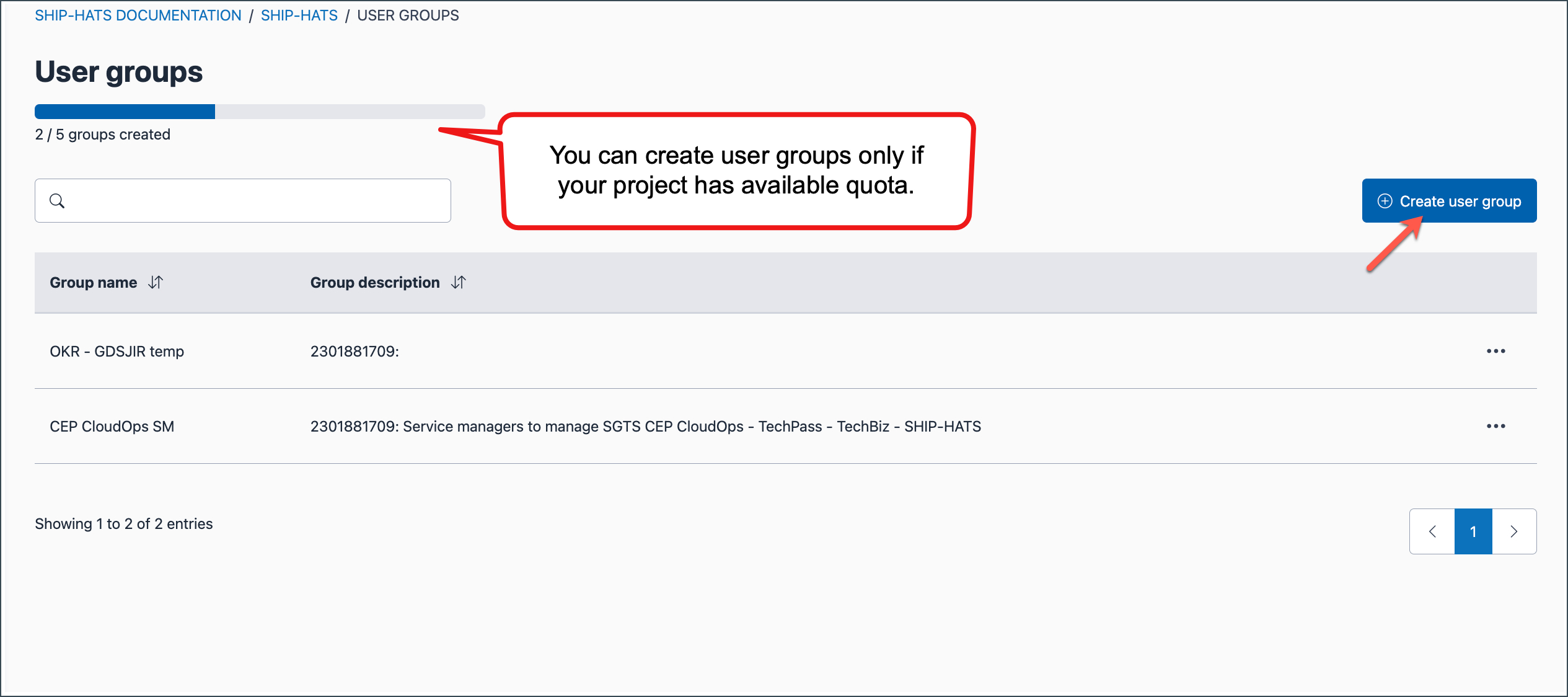Click the User groups page heading
Screen dimensions: 1568x697
pos(119,72)
